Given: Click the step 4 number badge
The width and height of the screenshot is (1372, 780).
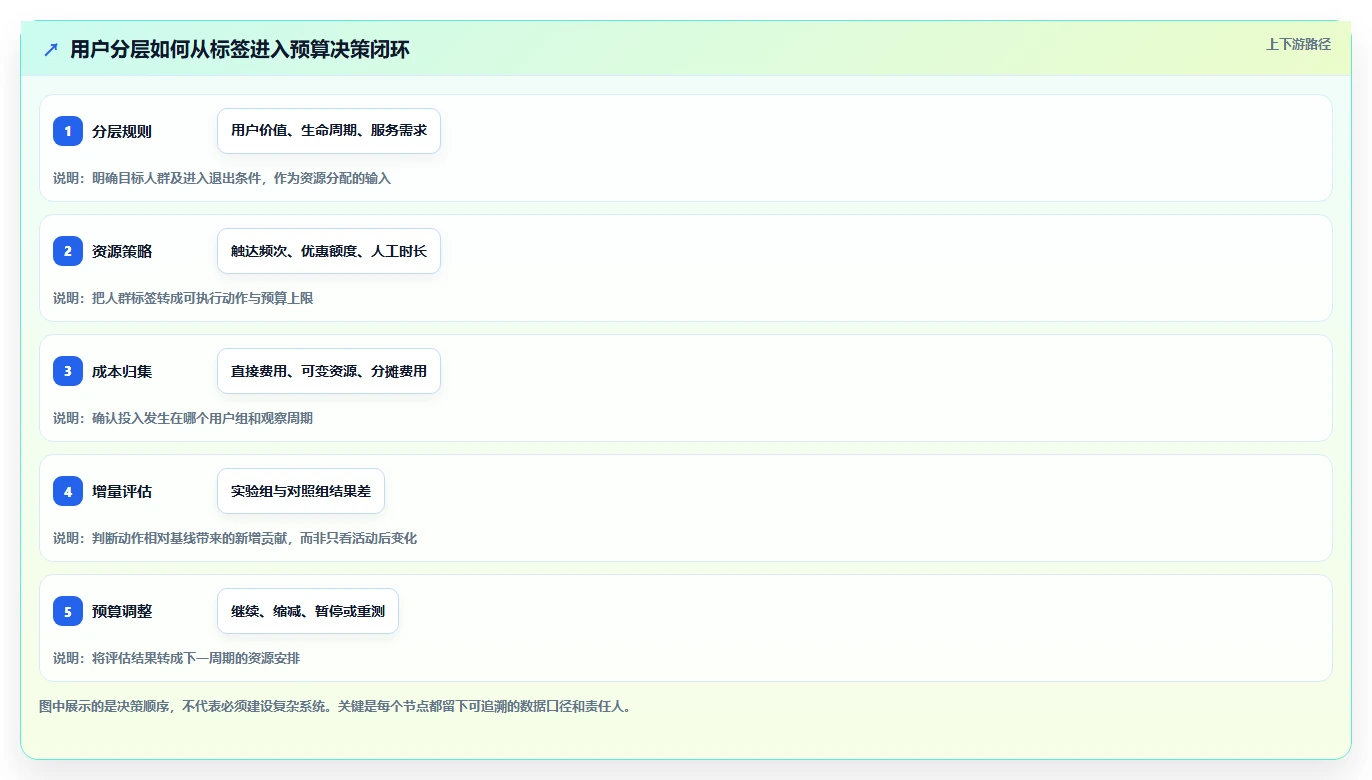Looking at the screenshot, I should [x=68, y=491].
